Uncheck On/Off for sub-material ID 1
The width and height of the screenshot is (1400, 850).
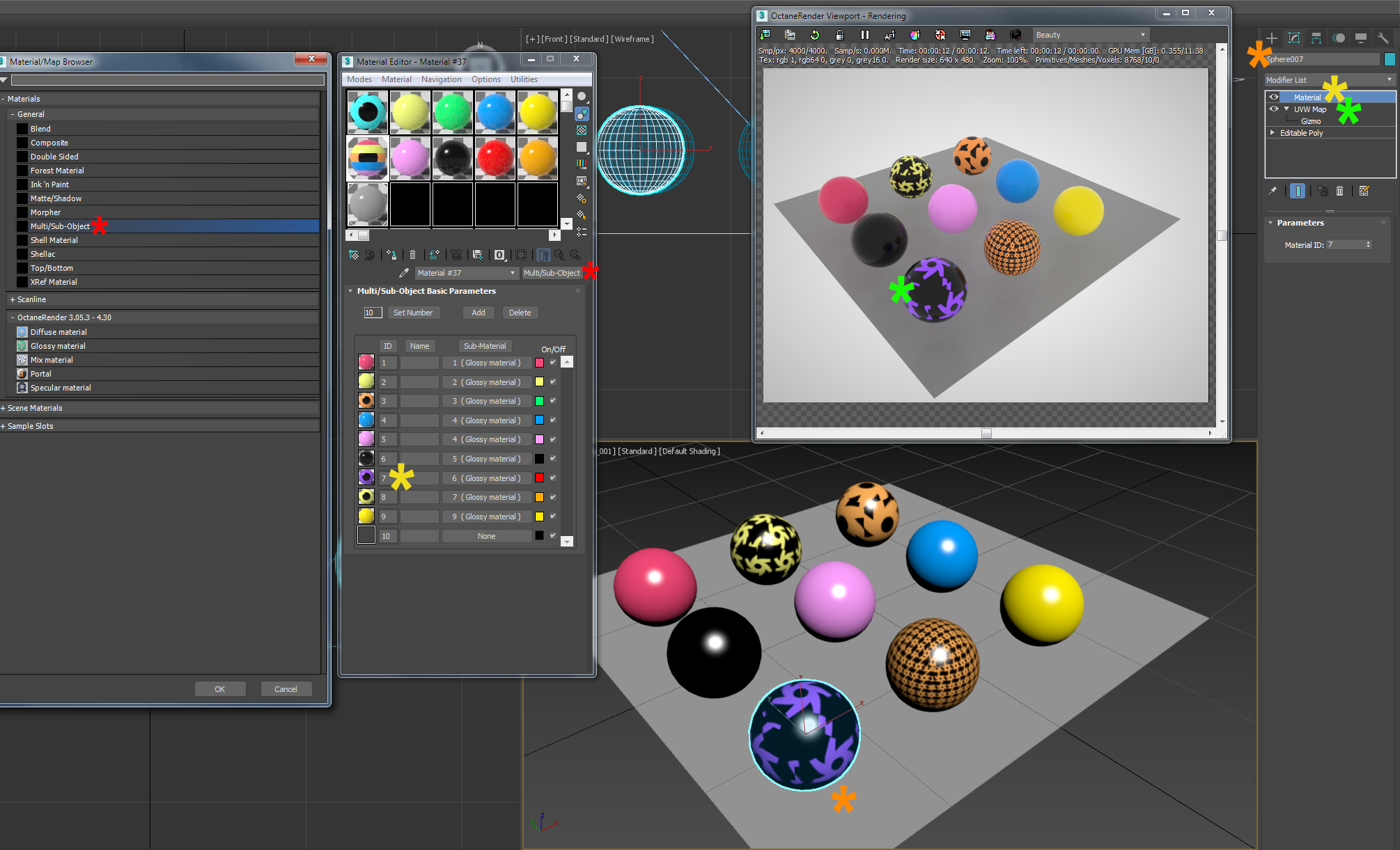pos(553,362)
